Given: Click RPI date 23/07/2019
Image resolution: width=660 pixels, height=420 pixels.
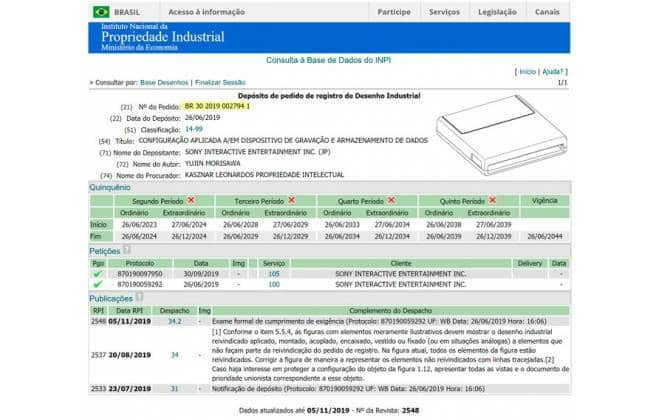Looking at the screenshot, I should point(130,389).
